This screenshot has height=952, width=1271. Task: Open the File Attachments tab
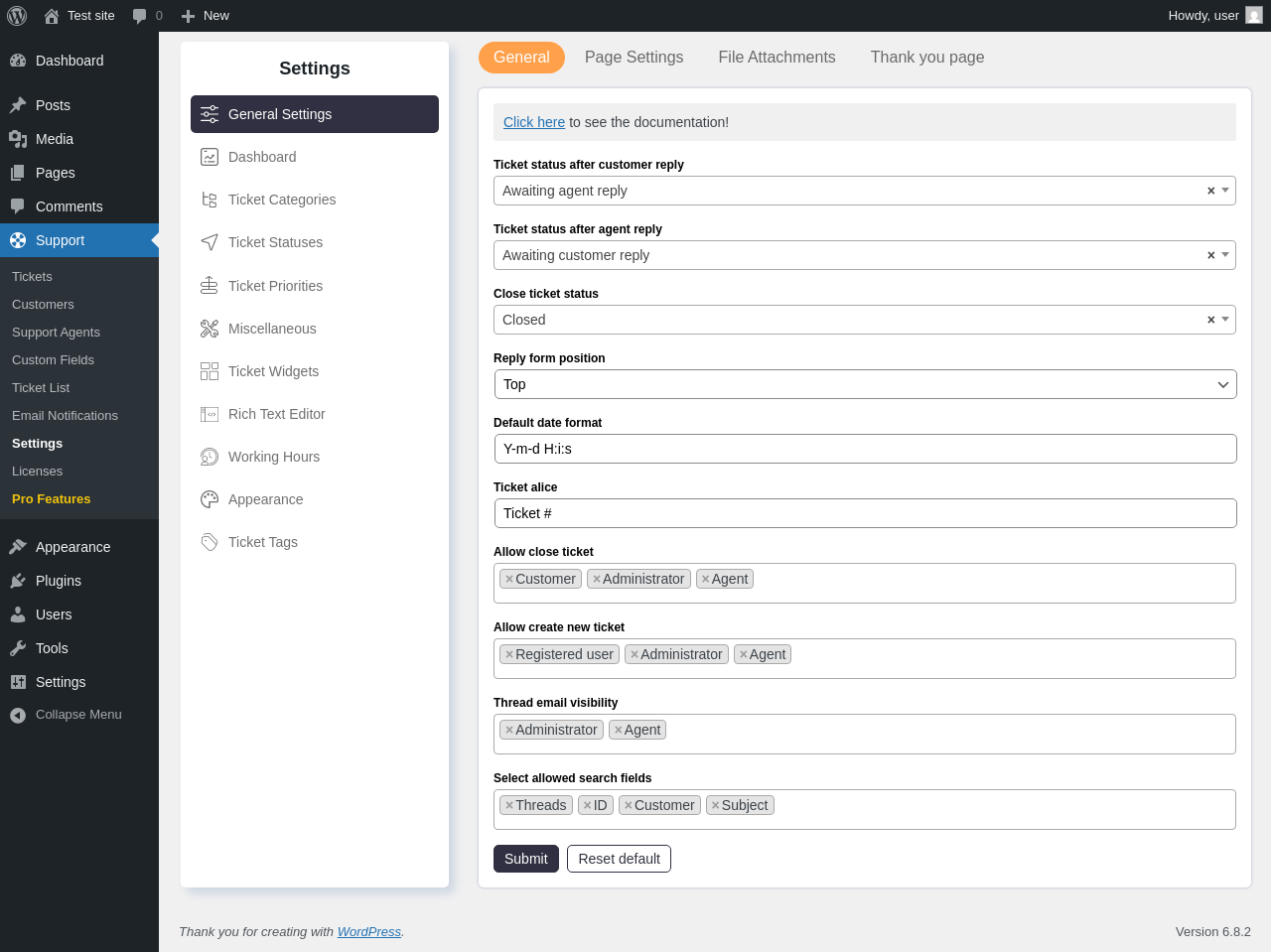pyautogui.click(x=777, y=58)
